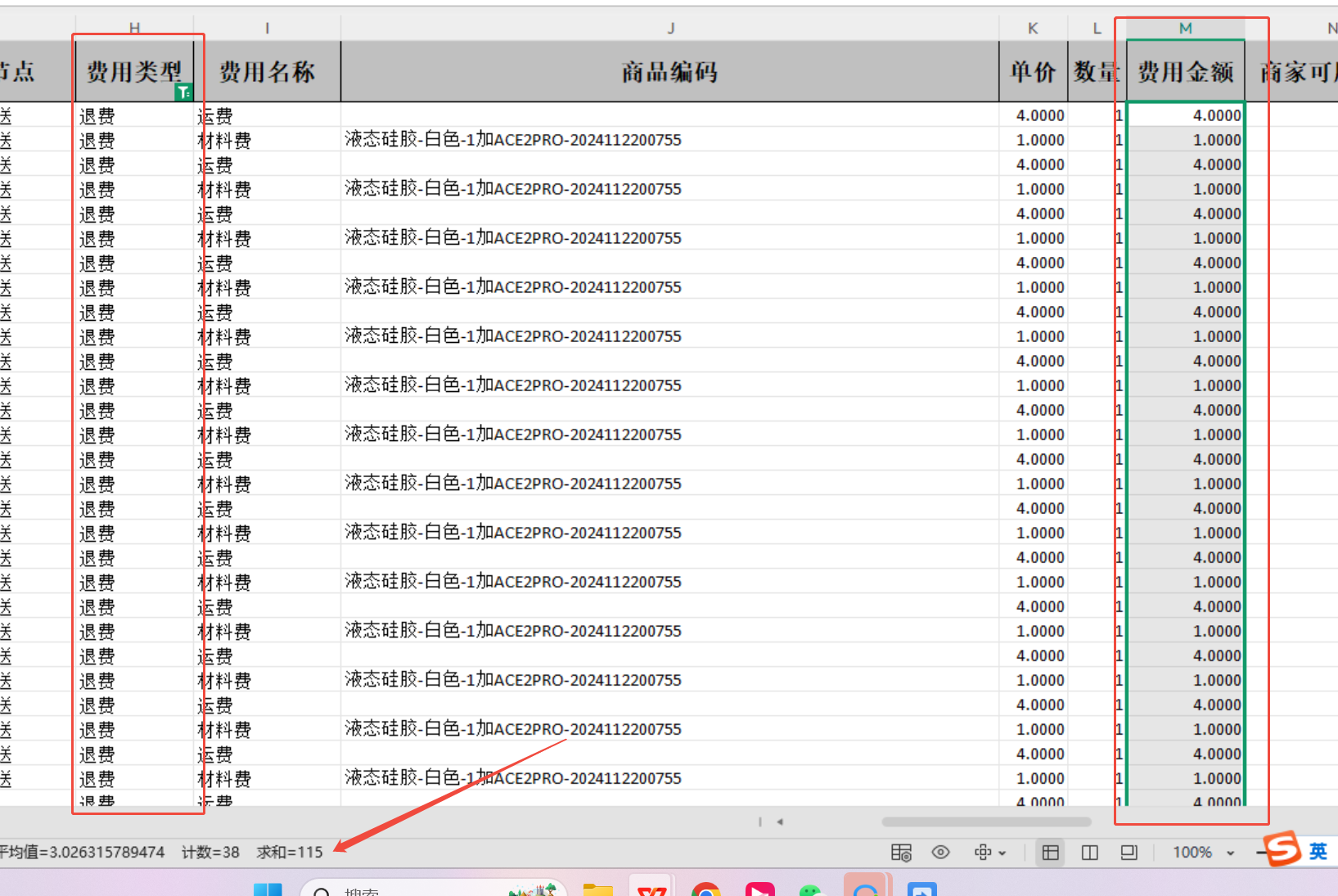Click the 平均值 average in status bar
1338x896 pixels.
point(82,853)
